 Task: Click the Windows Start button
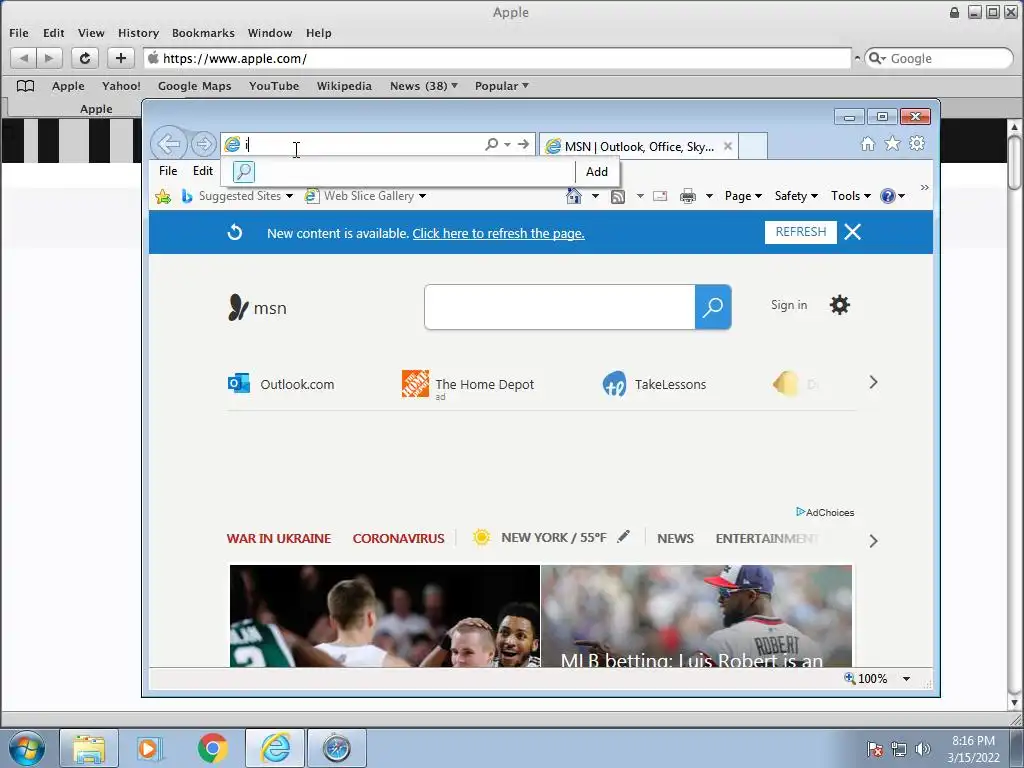(x=27, y=748)
